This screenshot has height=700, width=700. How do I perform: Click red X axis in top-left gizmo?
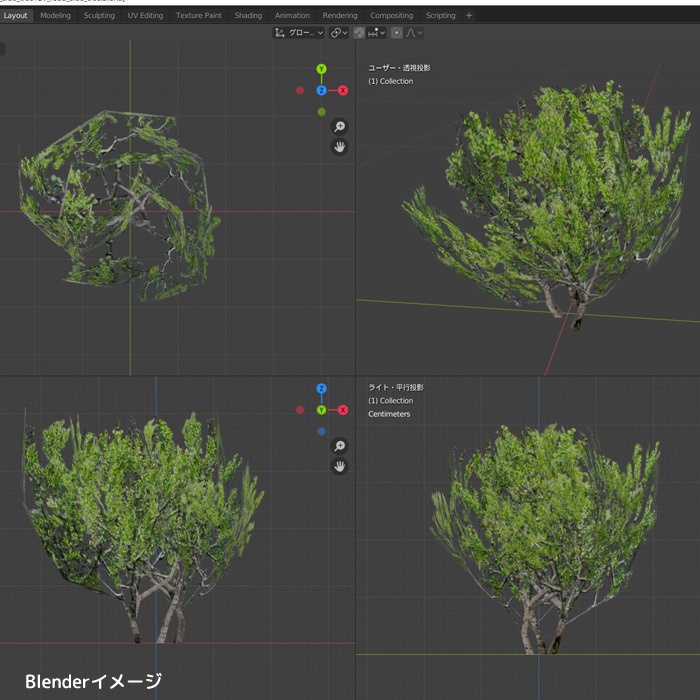click(x=343, y=90)
